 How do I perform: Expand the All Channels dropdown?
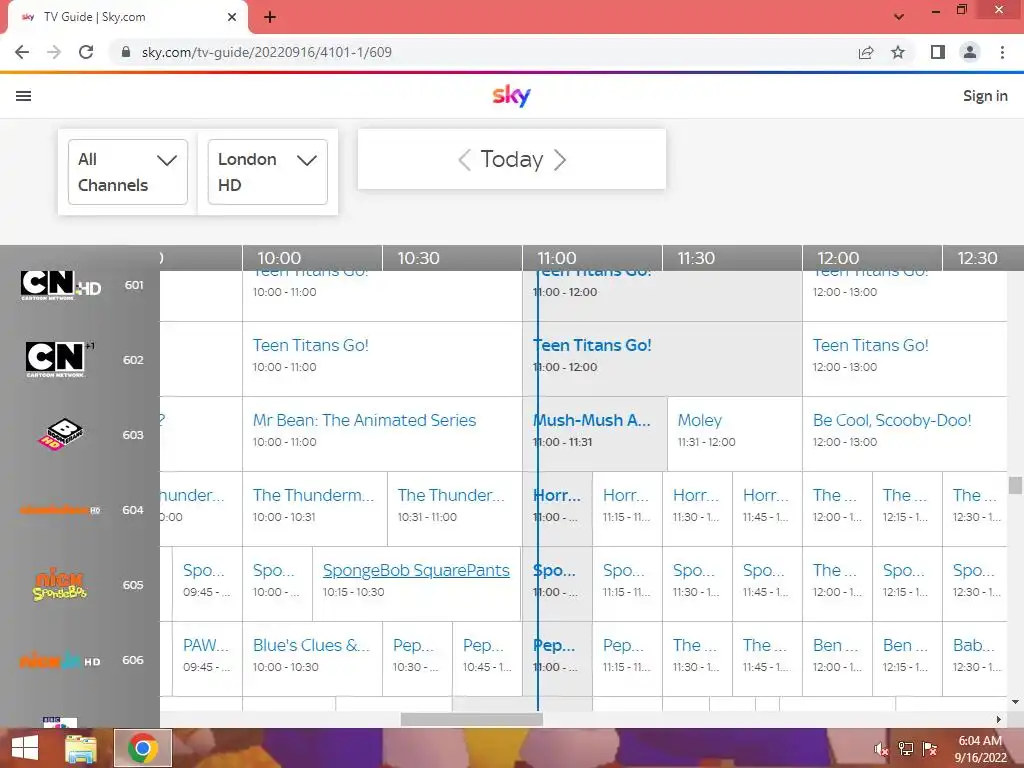(x=128, y=172)
